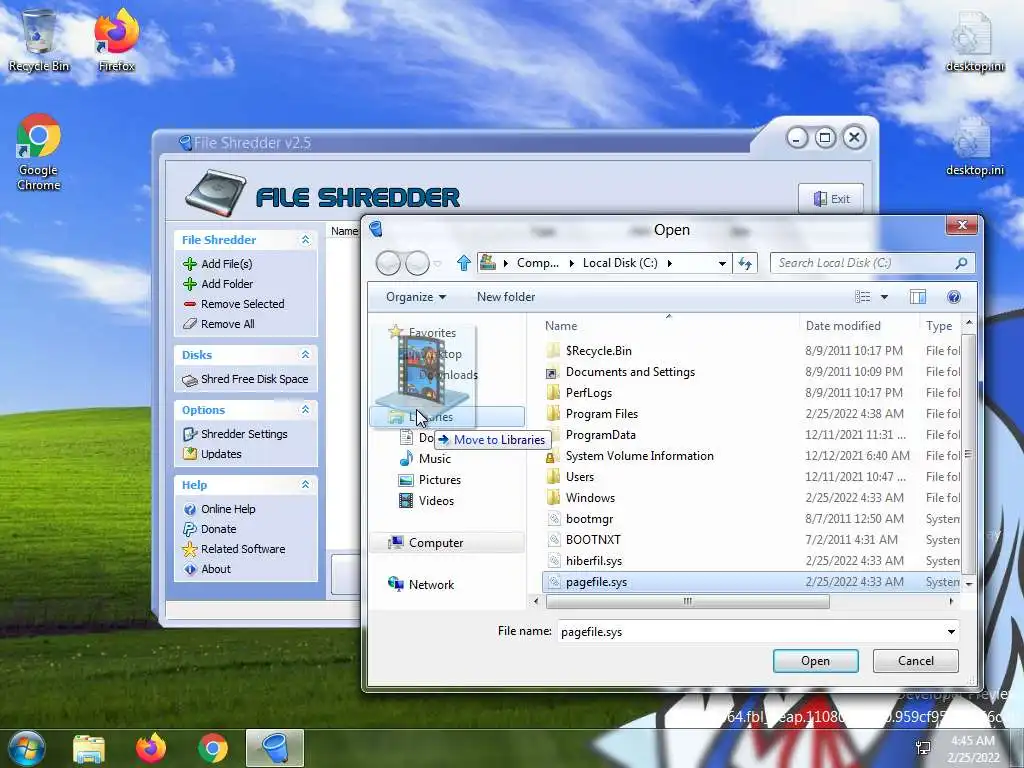Open the Recycle Bin desktop icon
Viewport: 1024px width, 768px height.
[x=39, y=40]
